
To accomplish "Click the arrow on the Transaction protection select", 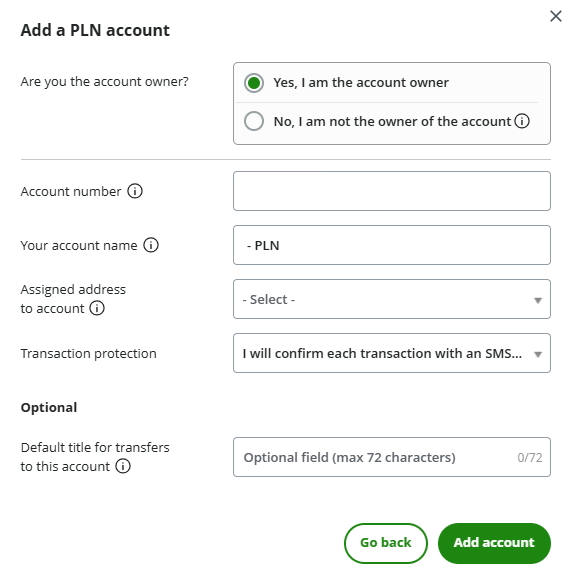I will click(x=538, y=354).
